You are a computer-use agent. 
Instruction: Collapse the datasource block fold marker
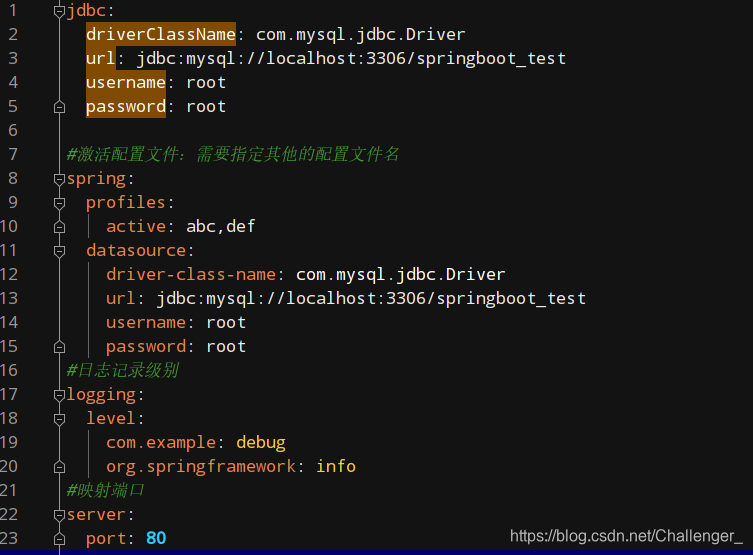(x=59, y=251)
